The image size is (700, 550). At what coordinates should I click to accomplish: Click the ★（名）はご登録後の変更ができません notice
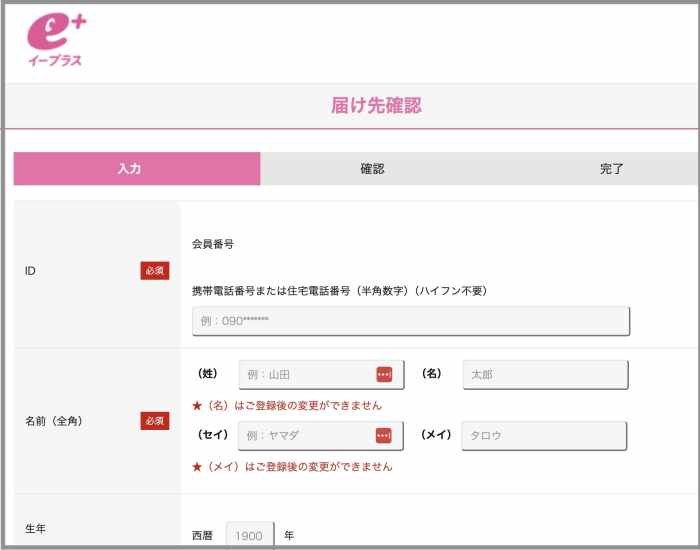pyautogui.click(x=287, y=405)
